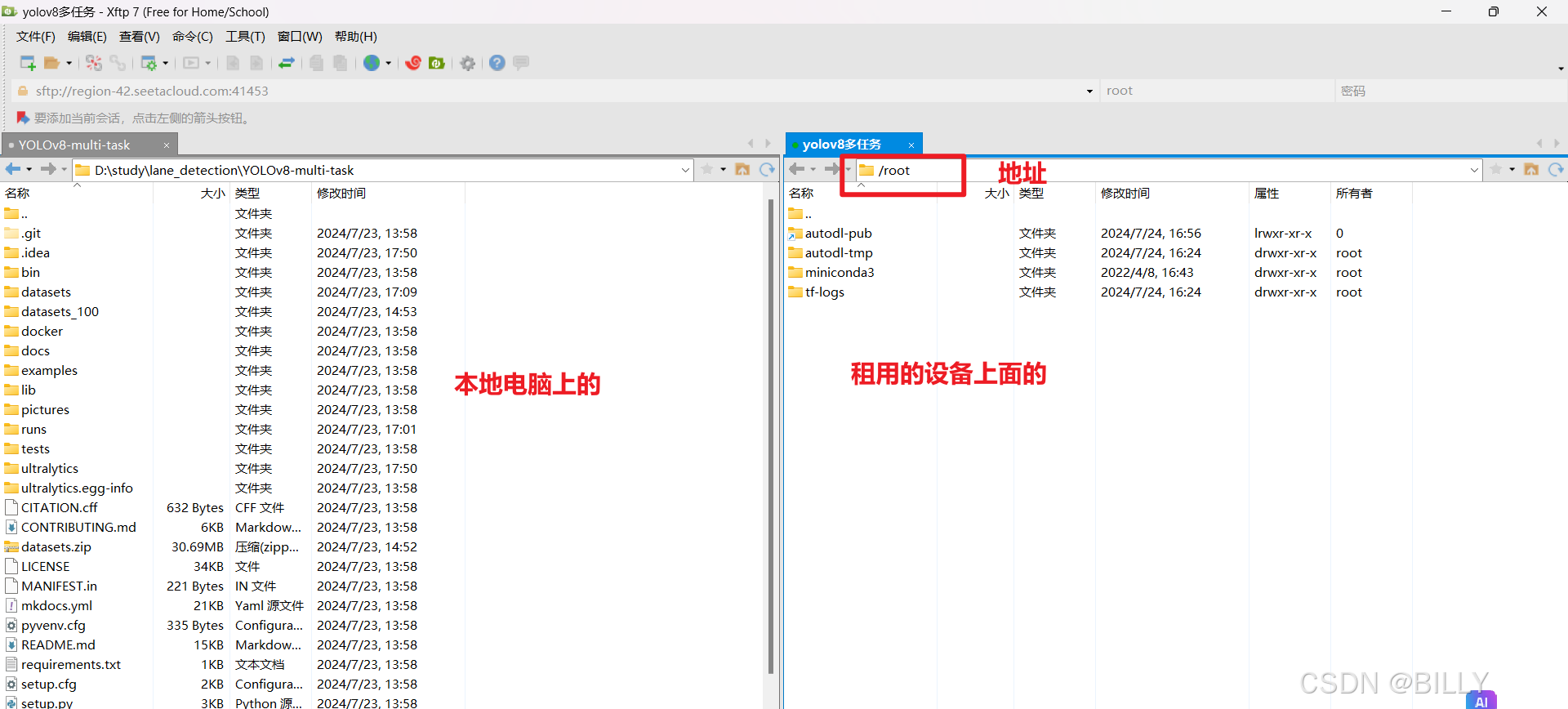
Task: Open the 工具(T) menu
Action: 245,37
